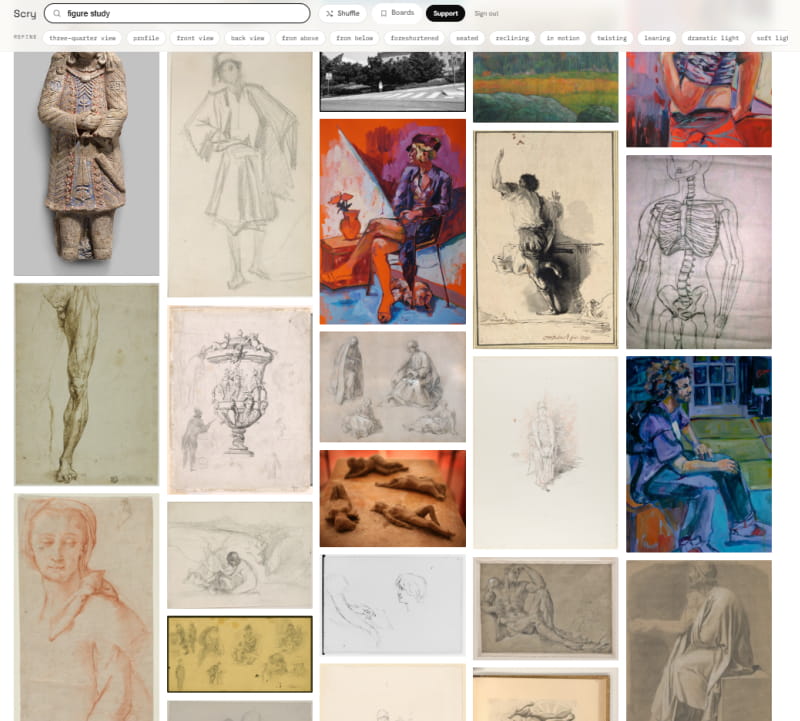Choose the 'from above' refine chip
The image size is (800, 721).
(x=300, y=38)
